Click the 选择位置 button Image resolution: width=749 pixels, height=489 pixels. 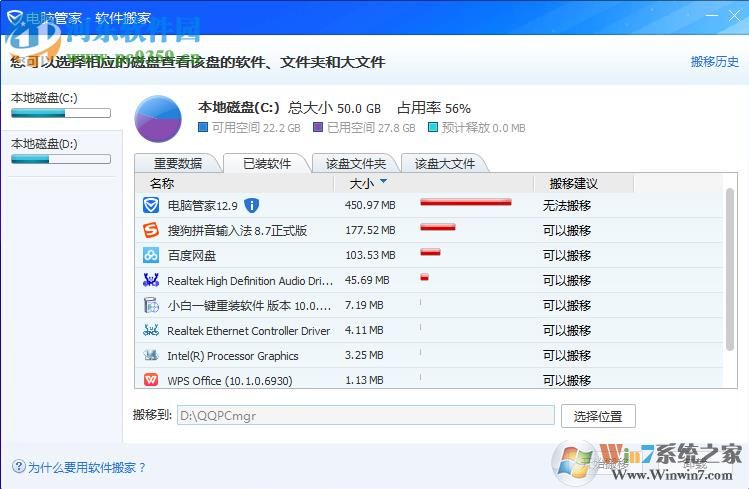[598, 416]
